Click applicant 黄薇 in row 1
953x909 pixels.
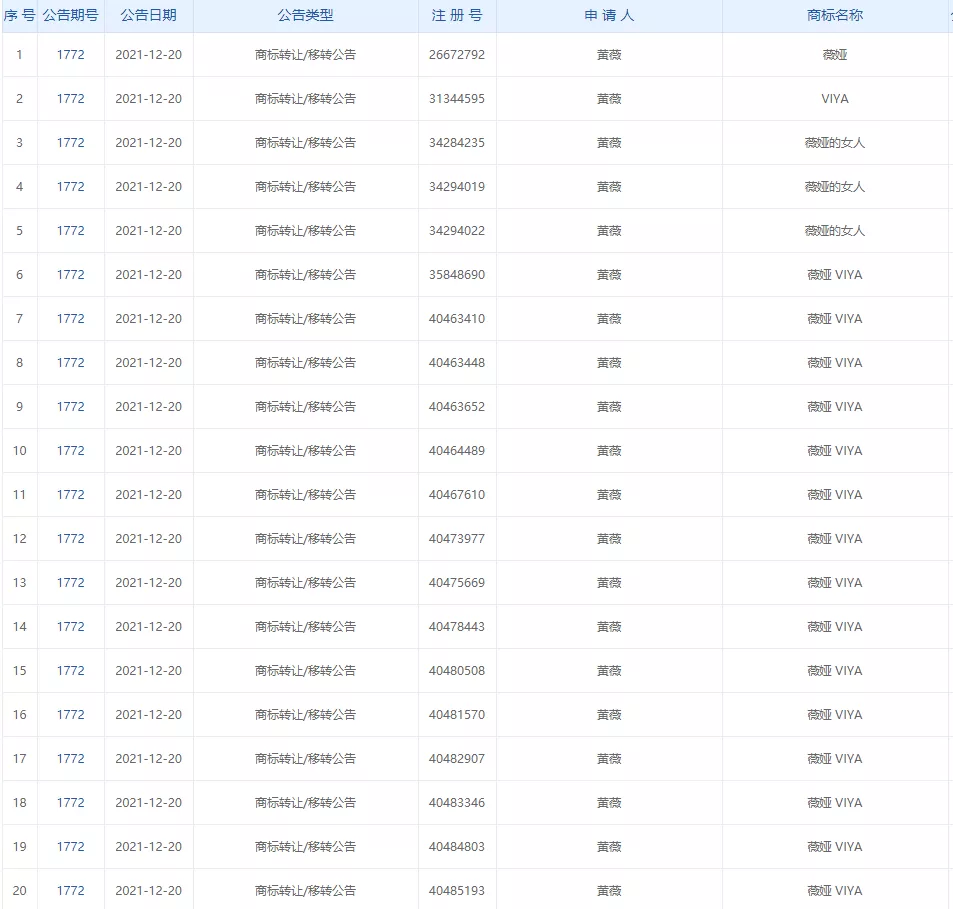pyautogui.click(x=609, y=55)
